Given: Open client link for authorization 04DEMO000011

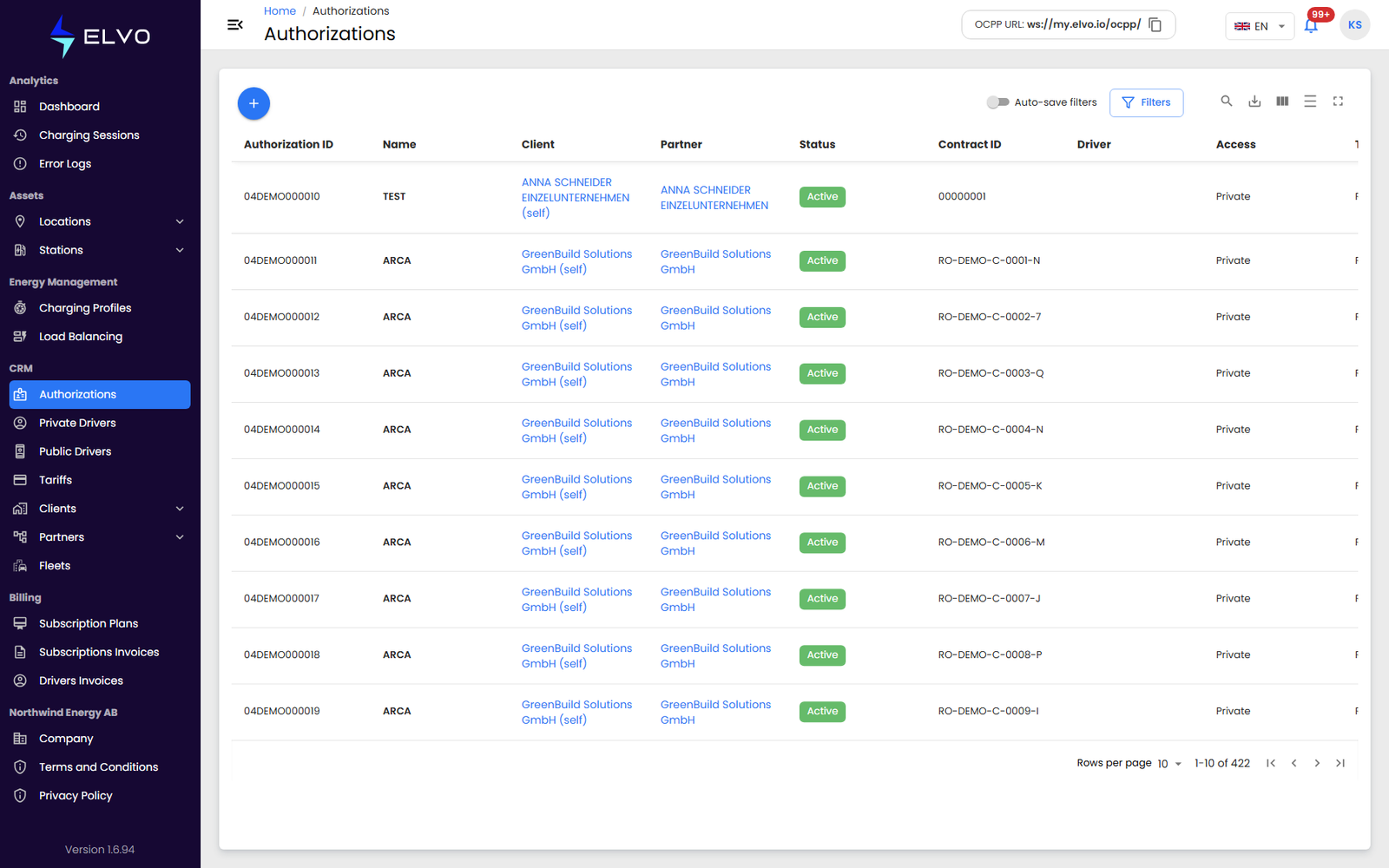Looking at the screenshot, I should [576, 261].
